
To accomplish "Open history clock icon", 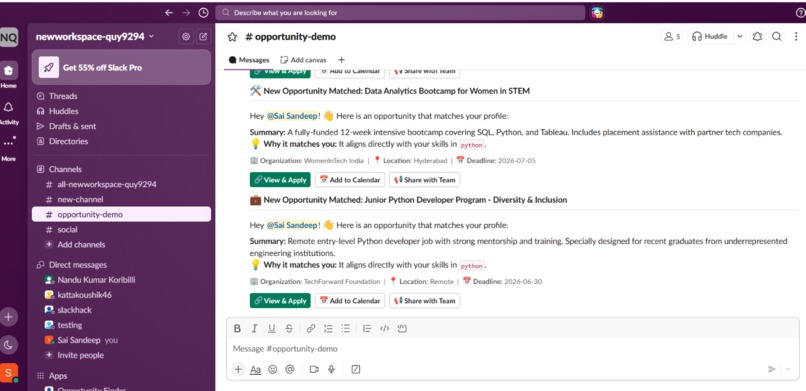I will [x=204, y=13].
